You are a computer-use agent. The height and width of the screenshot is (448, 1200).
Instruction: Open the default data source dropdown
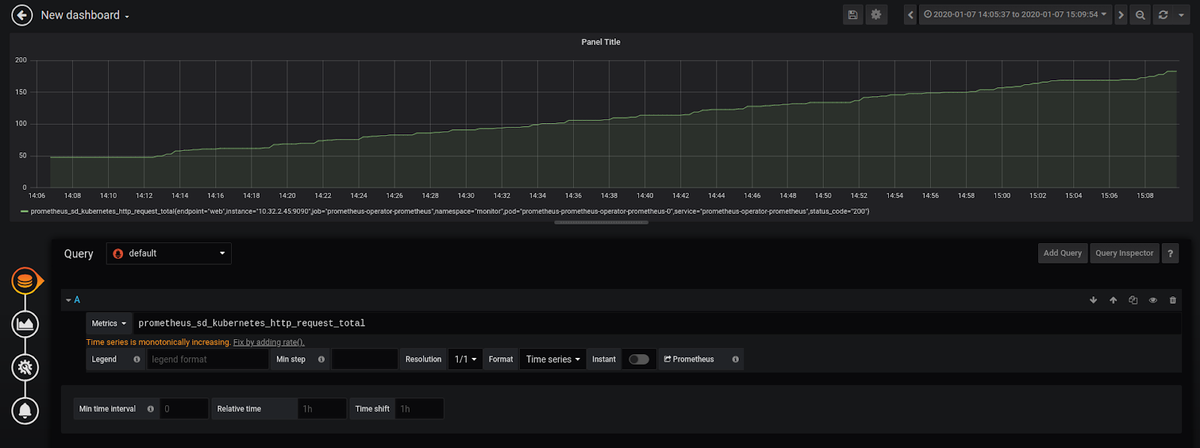tap(169, 254)
